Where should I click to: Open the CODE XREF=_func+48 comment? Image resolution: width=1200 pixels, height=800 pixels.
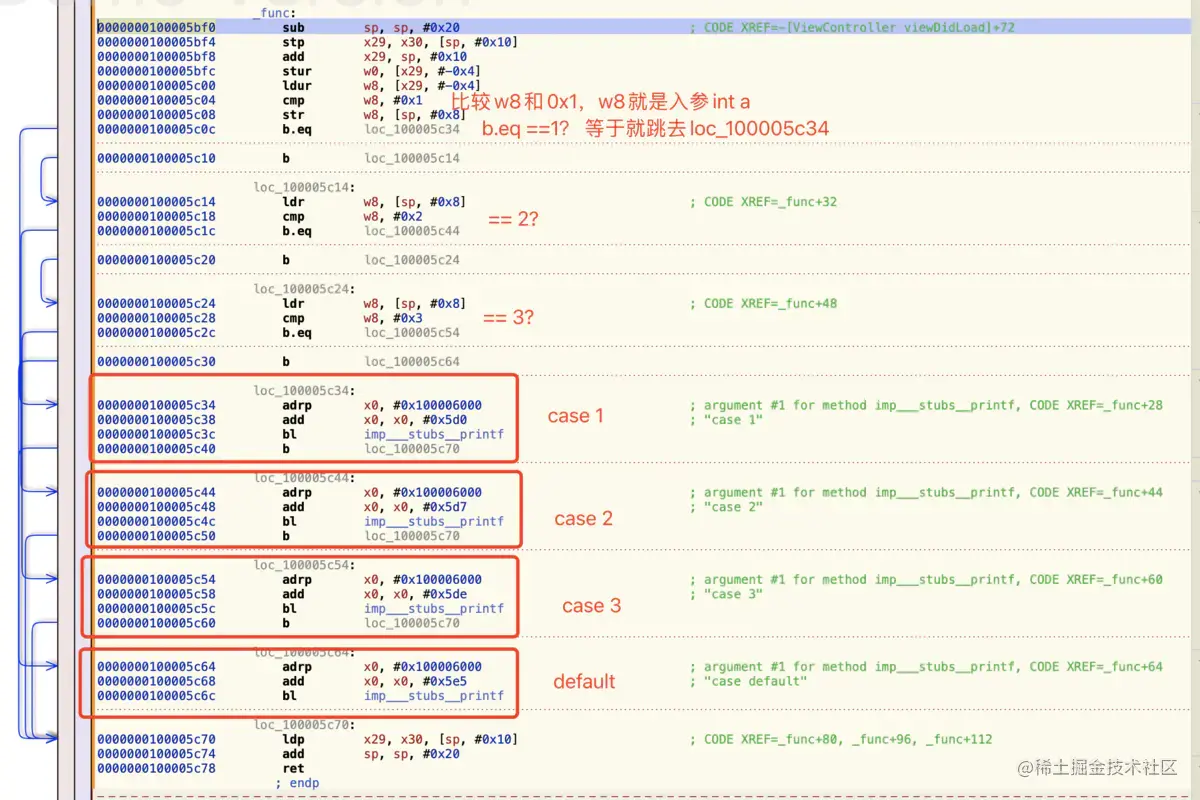[763, 304]
